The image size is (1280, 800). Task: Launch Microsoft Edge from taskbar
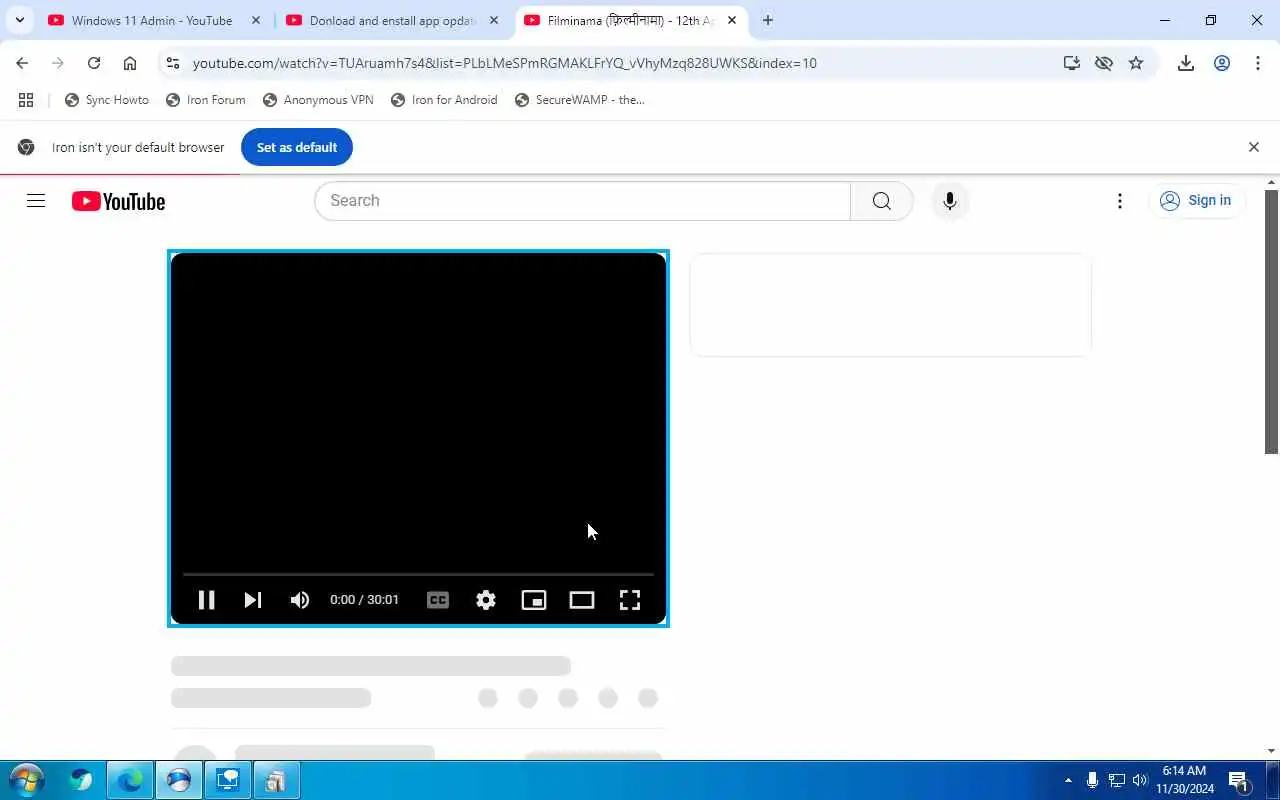[x=130, y=780]
